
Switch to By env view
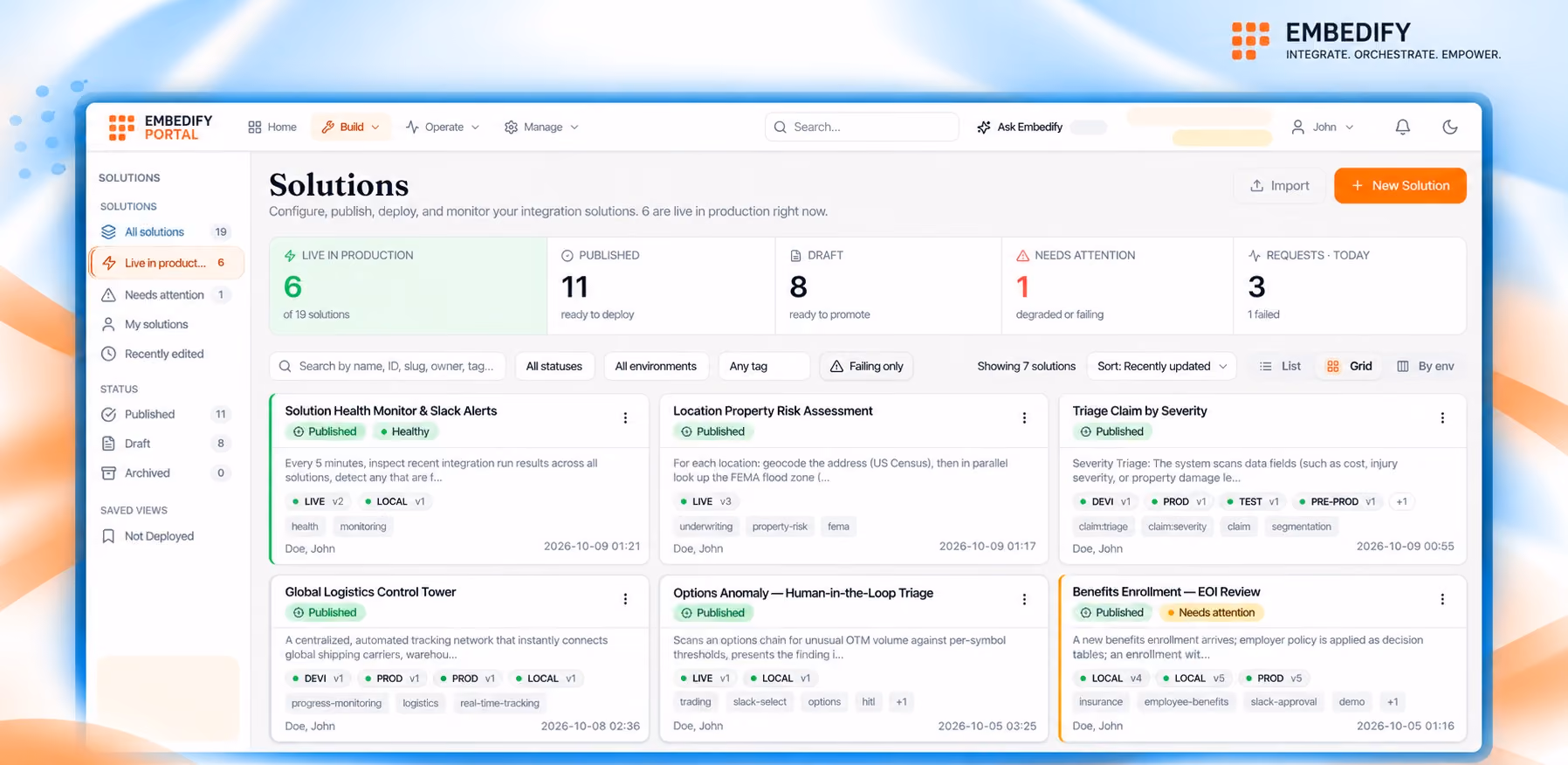(x=1426, y=367)
